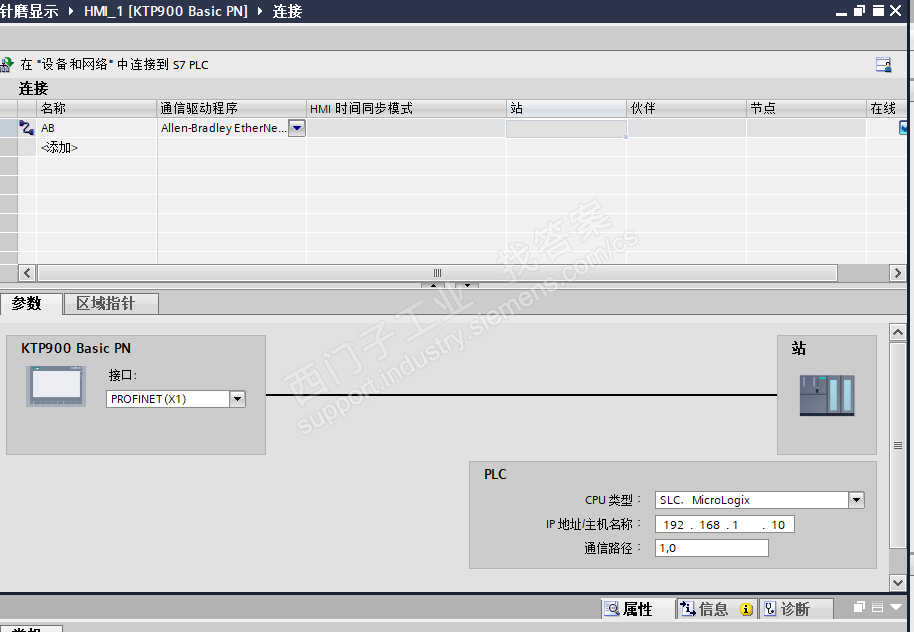The height and width of the screenshot is (632, 914).
Task: Click the <添加> add connection row
Action: (x=59, y=148)
